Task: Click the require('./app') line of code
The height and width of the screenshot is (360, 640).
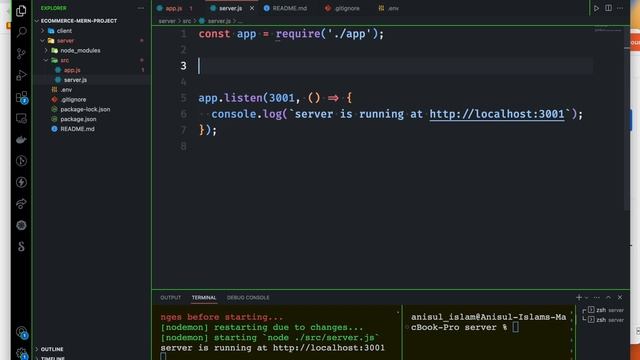Action: click(291, 34)
